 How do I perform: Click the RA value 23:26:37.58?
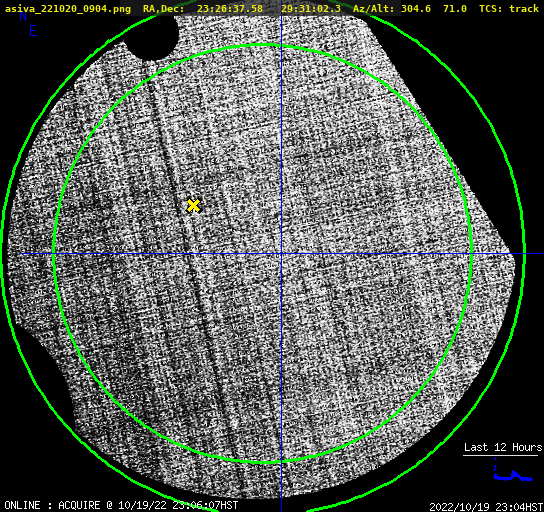[230, 8]
